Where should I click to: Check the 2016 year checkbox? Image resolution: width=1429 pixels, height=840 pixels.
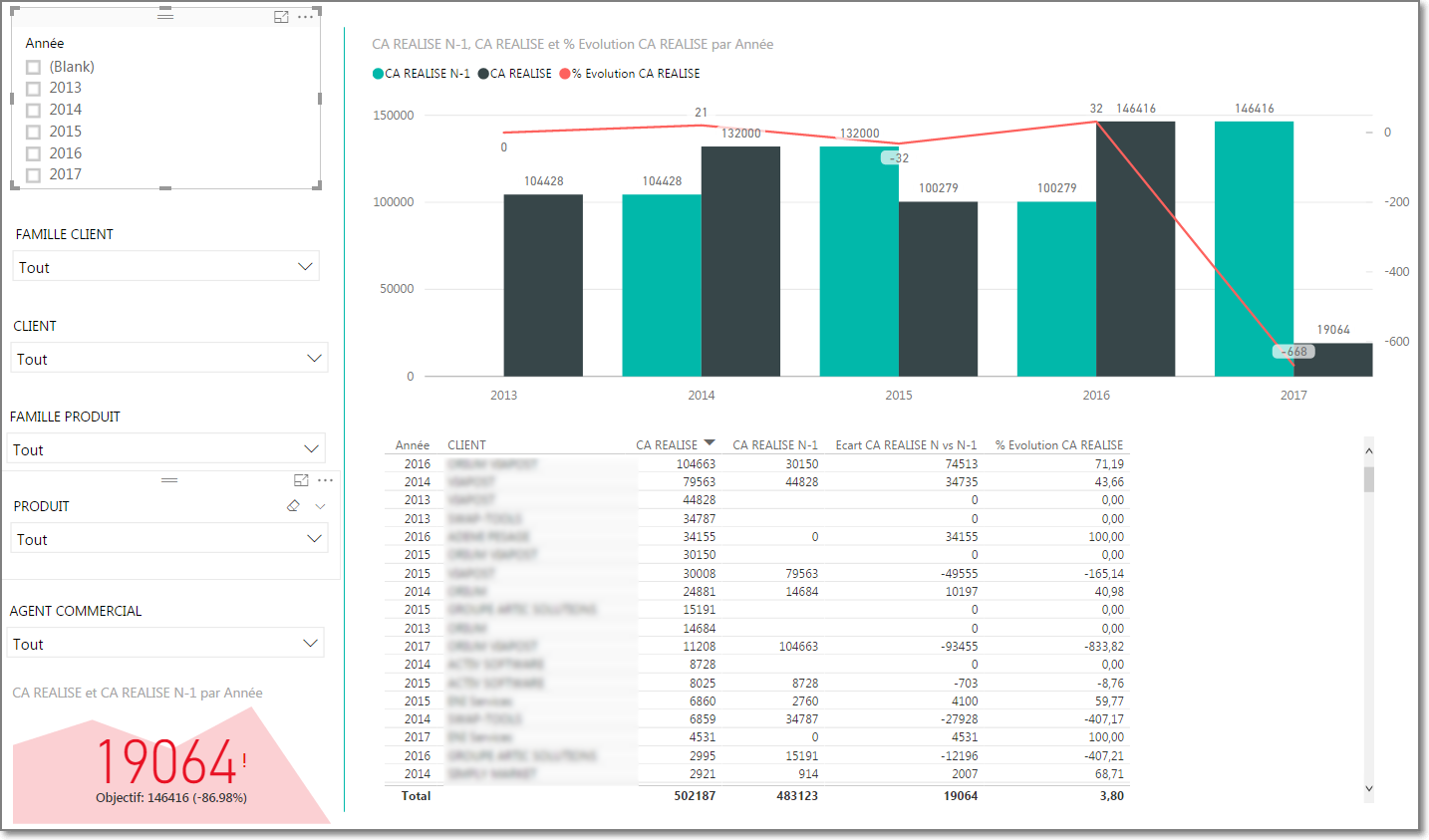33,153
